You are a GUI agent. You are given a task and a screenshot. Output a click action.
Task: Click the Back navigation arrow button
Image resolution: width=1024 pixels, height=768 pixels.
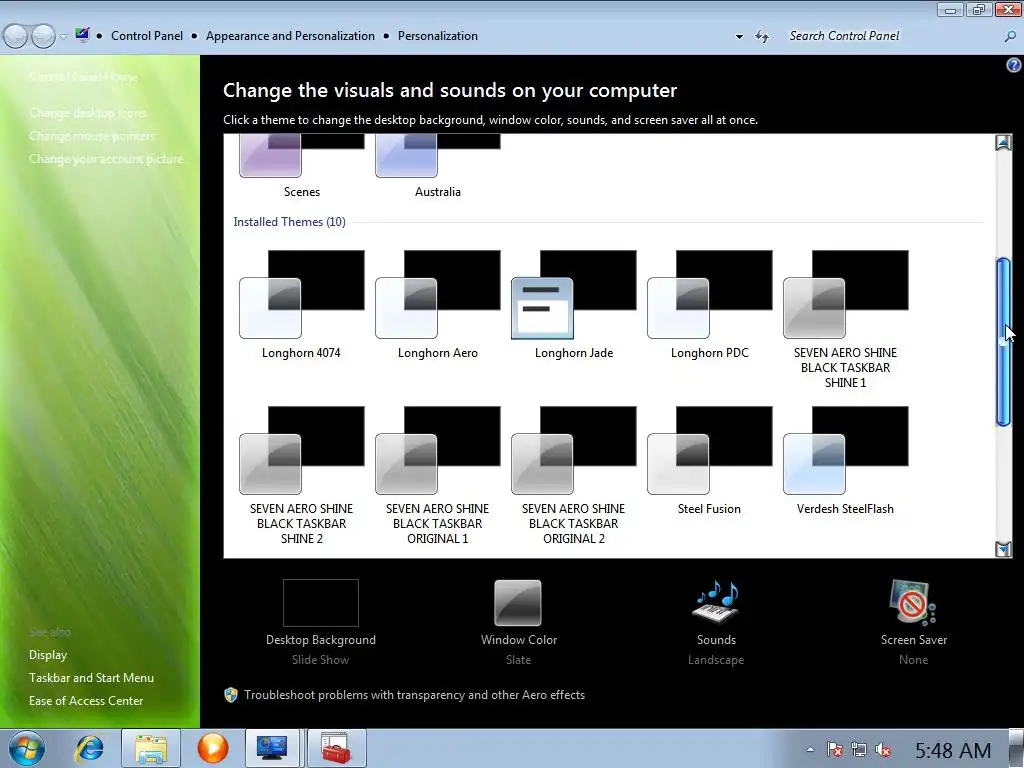16,36
